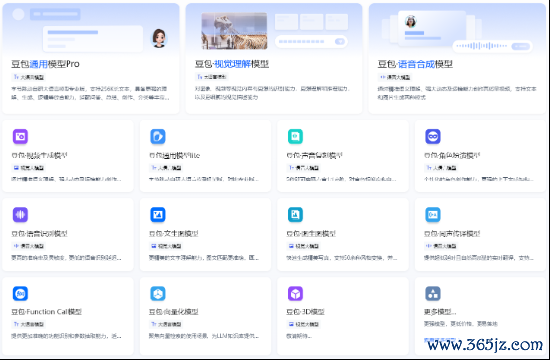This screenshot has width=550, height=360.
Task: Click 语音大模型 tag under 同声传译模型
Action: [x=441, y=246]
